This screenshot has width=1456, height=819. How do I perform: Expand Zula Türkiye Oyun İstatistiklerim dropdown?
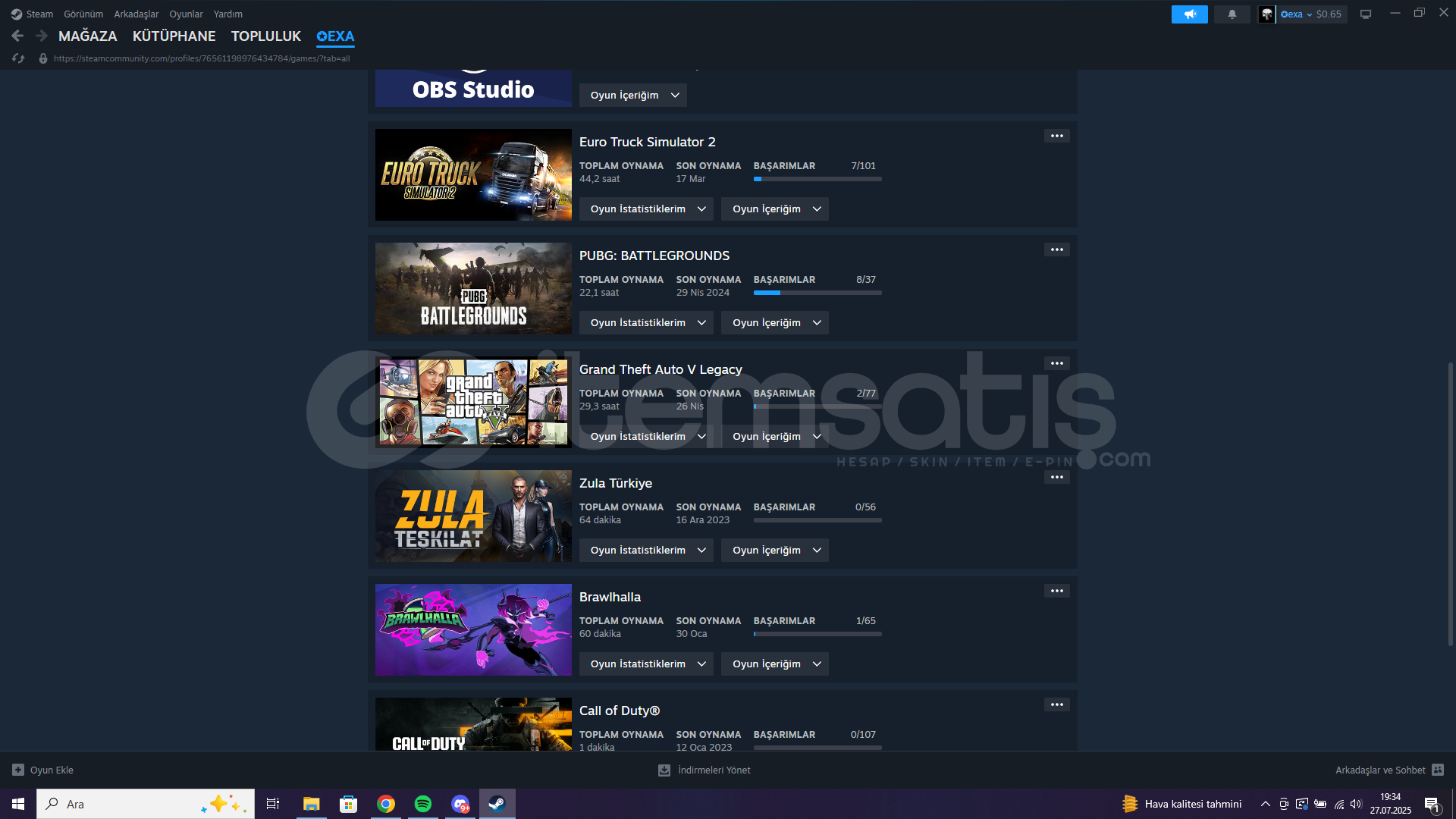click(646, 550)
